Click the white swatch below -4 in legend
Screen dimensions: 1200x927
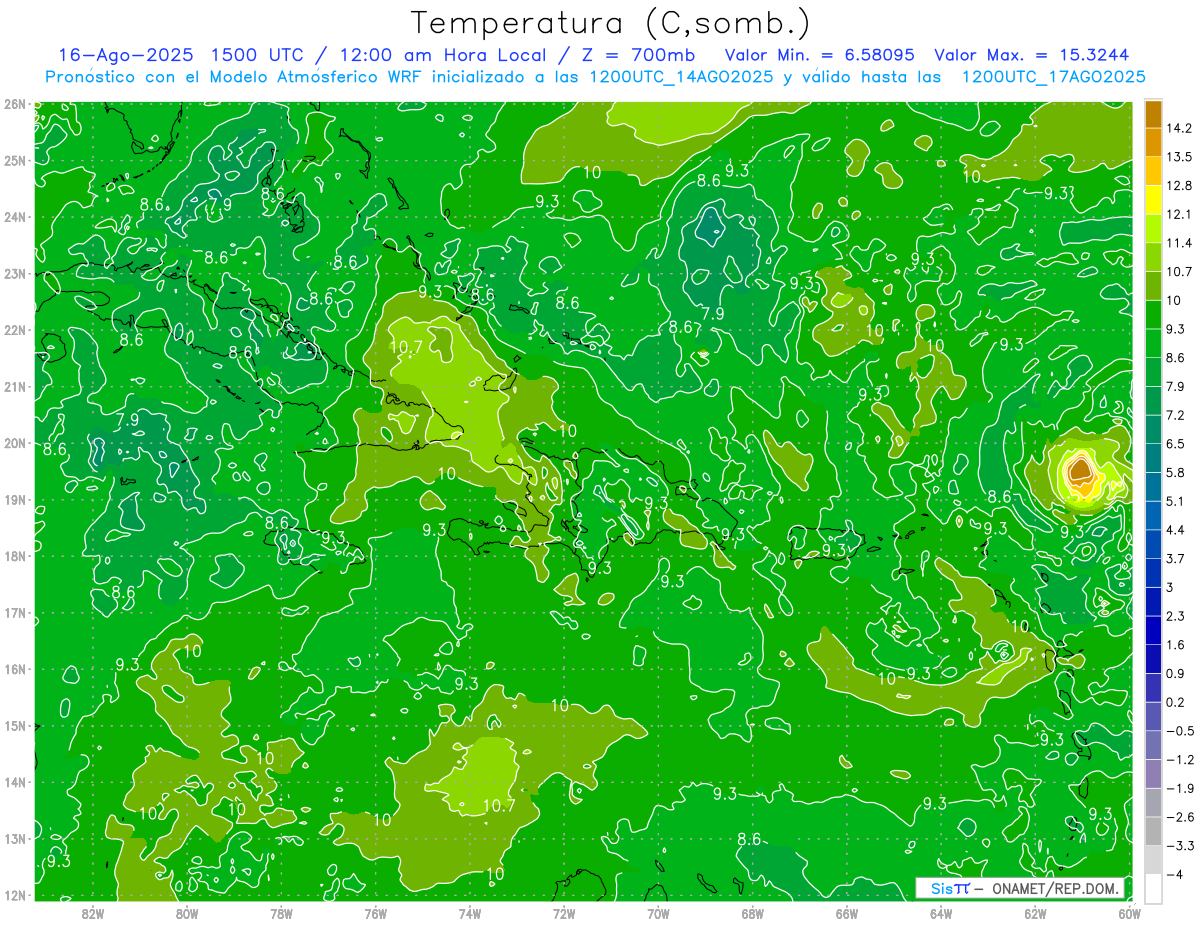coord(1153,888)
